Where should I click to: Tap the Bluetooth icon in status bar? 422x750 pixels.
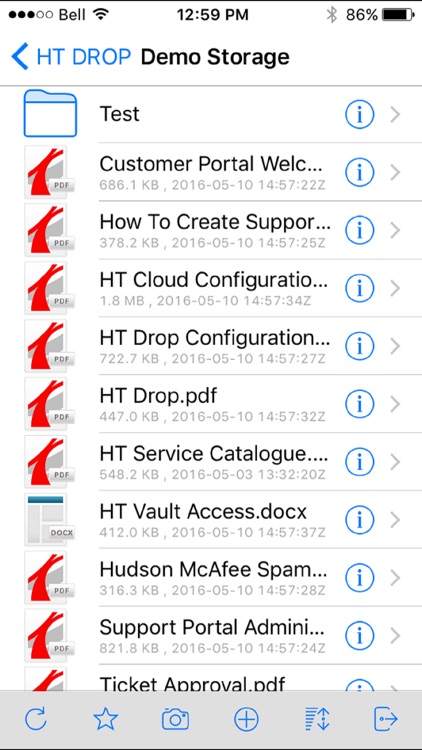[x=332, y=15]
